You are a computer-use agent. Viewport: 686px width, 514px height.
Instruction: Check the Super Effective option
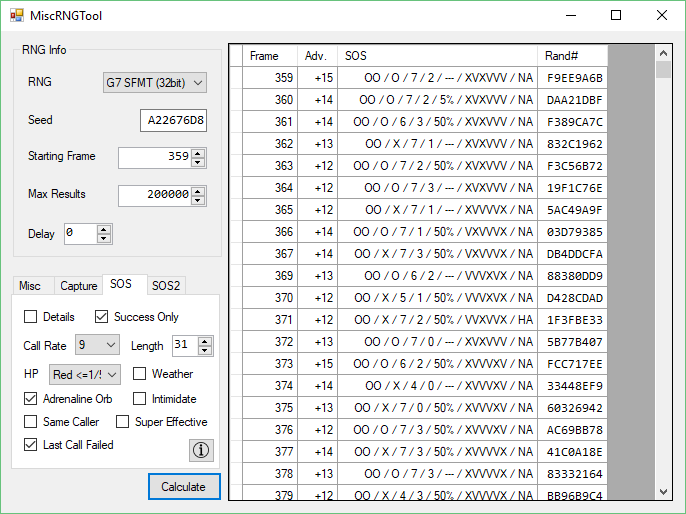click(122, 422)
